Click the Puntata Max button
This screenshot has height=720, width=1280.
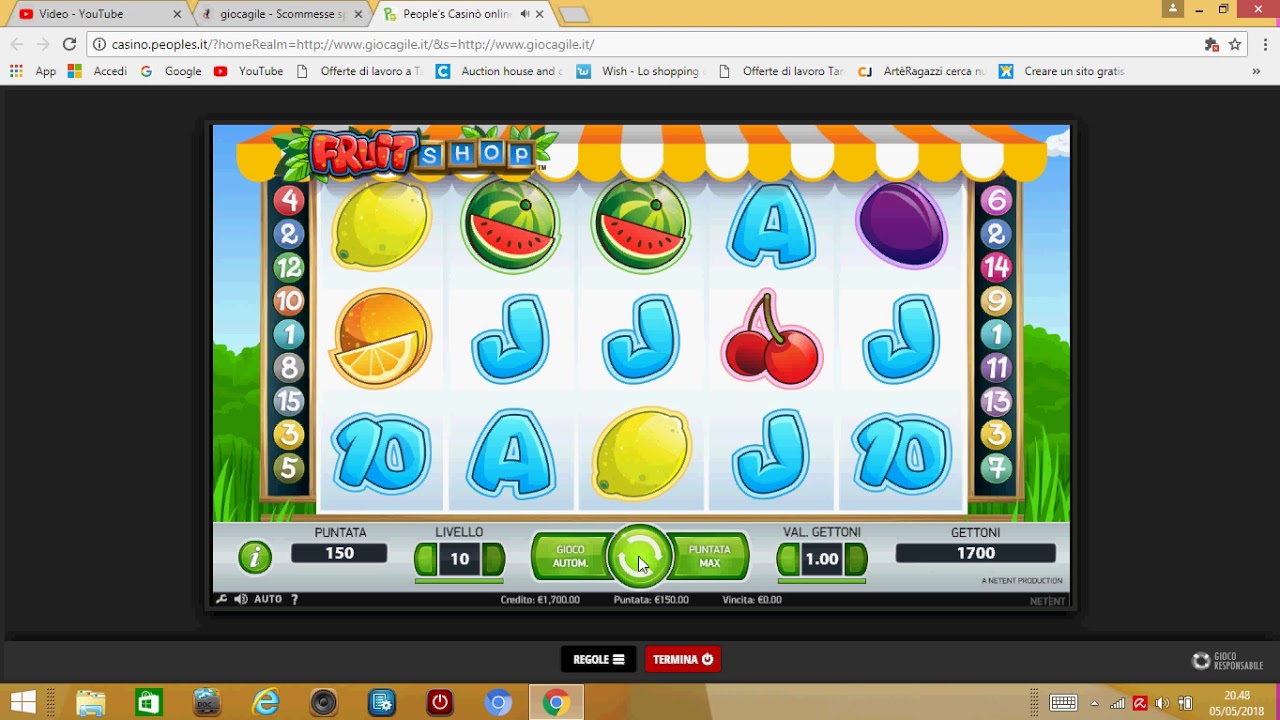point(709,557)
